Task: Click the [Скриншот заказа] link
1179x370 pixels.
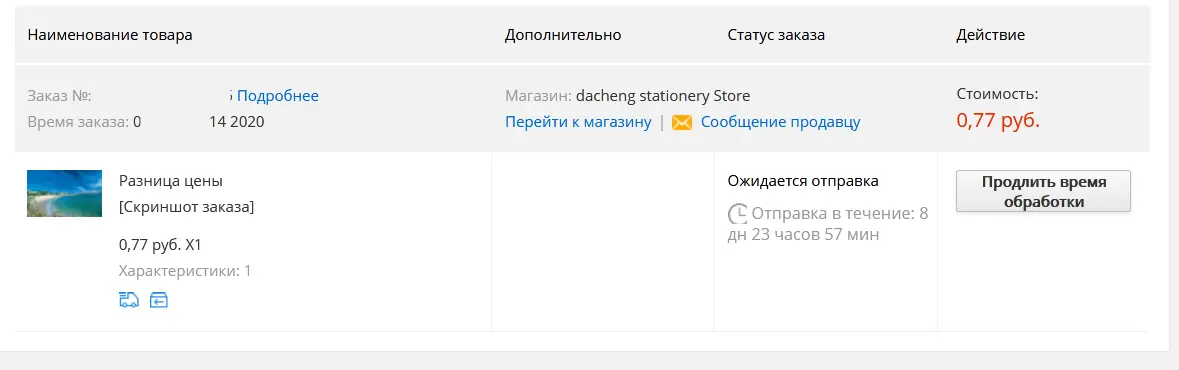Action: coord(186,207)
